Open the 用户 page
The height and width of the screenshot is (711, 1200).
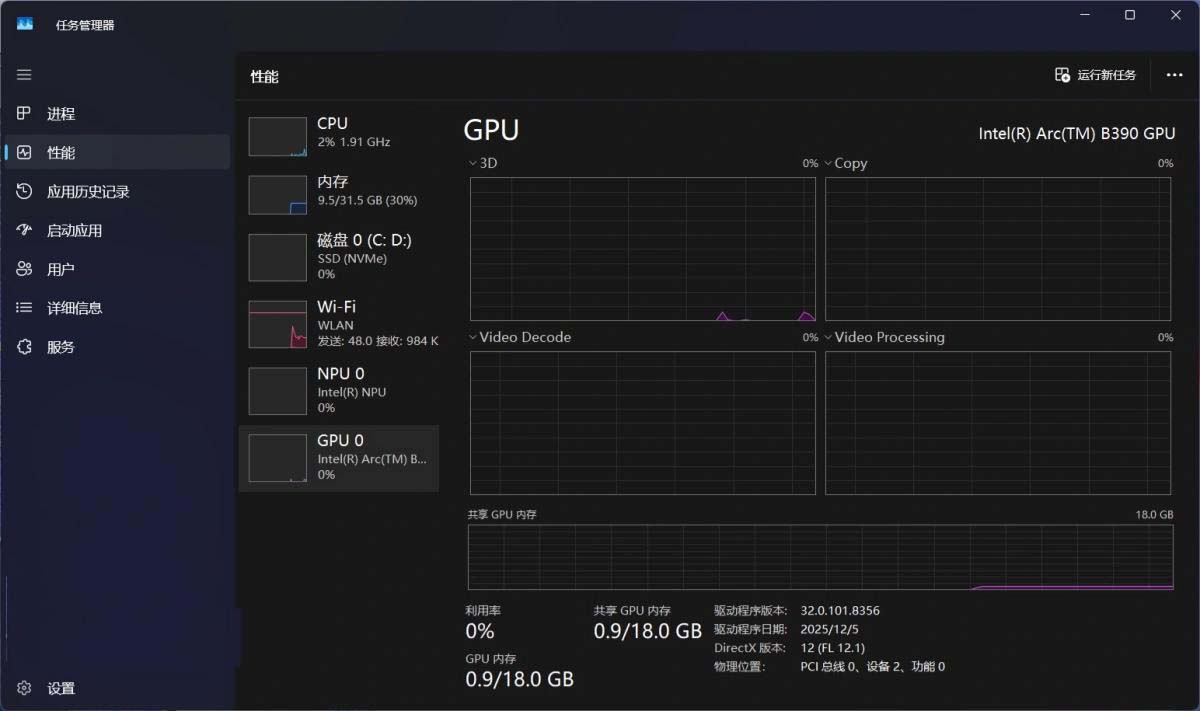point(118,269)
